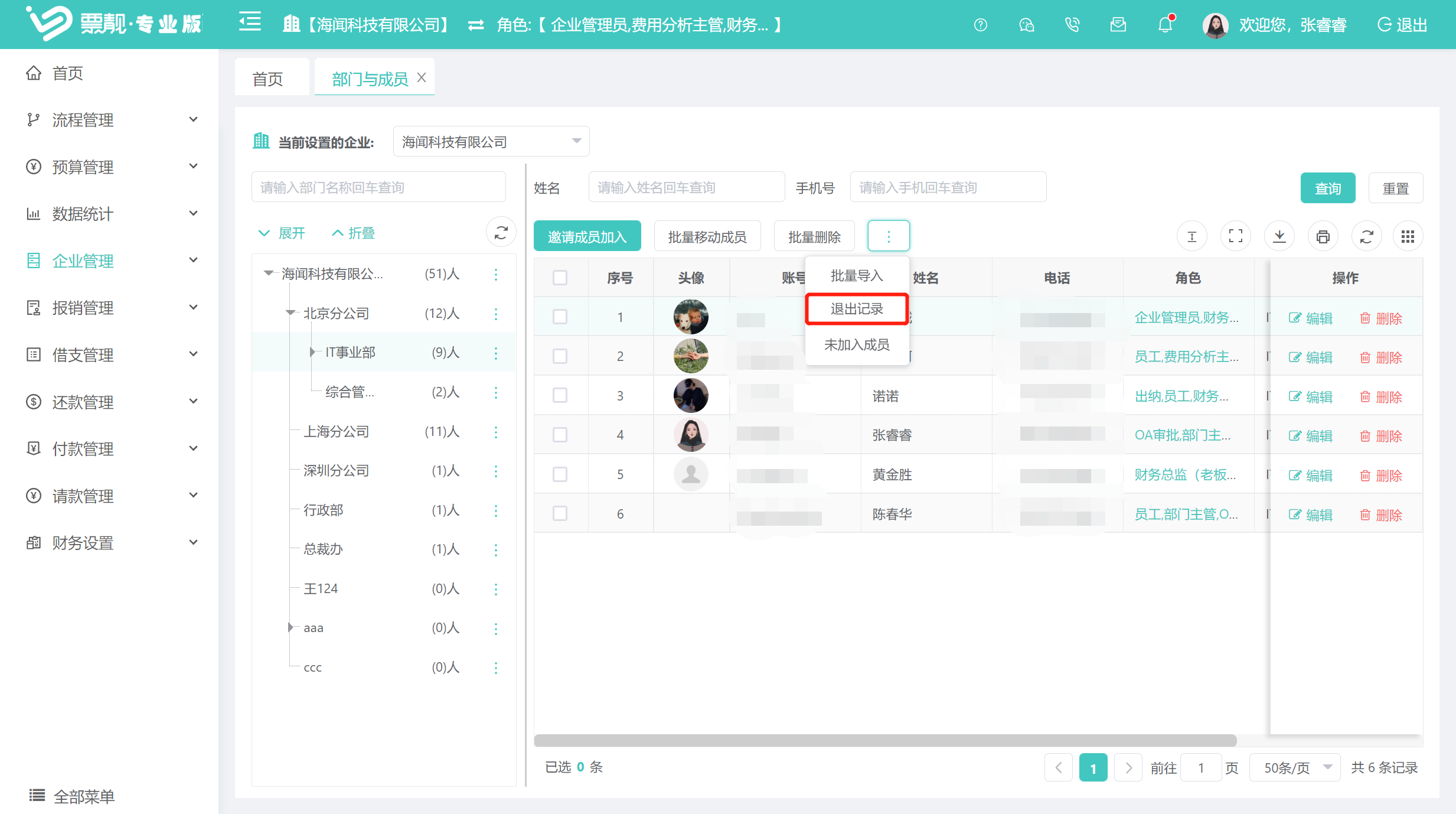Check the checkbox for 陈春华
The image size is (1456, 814).
[560, 513]
